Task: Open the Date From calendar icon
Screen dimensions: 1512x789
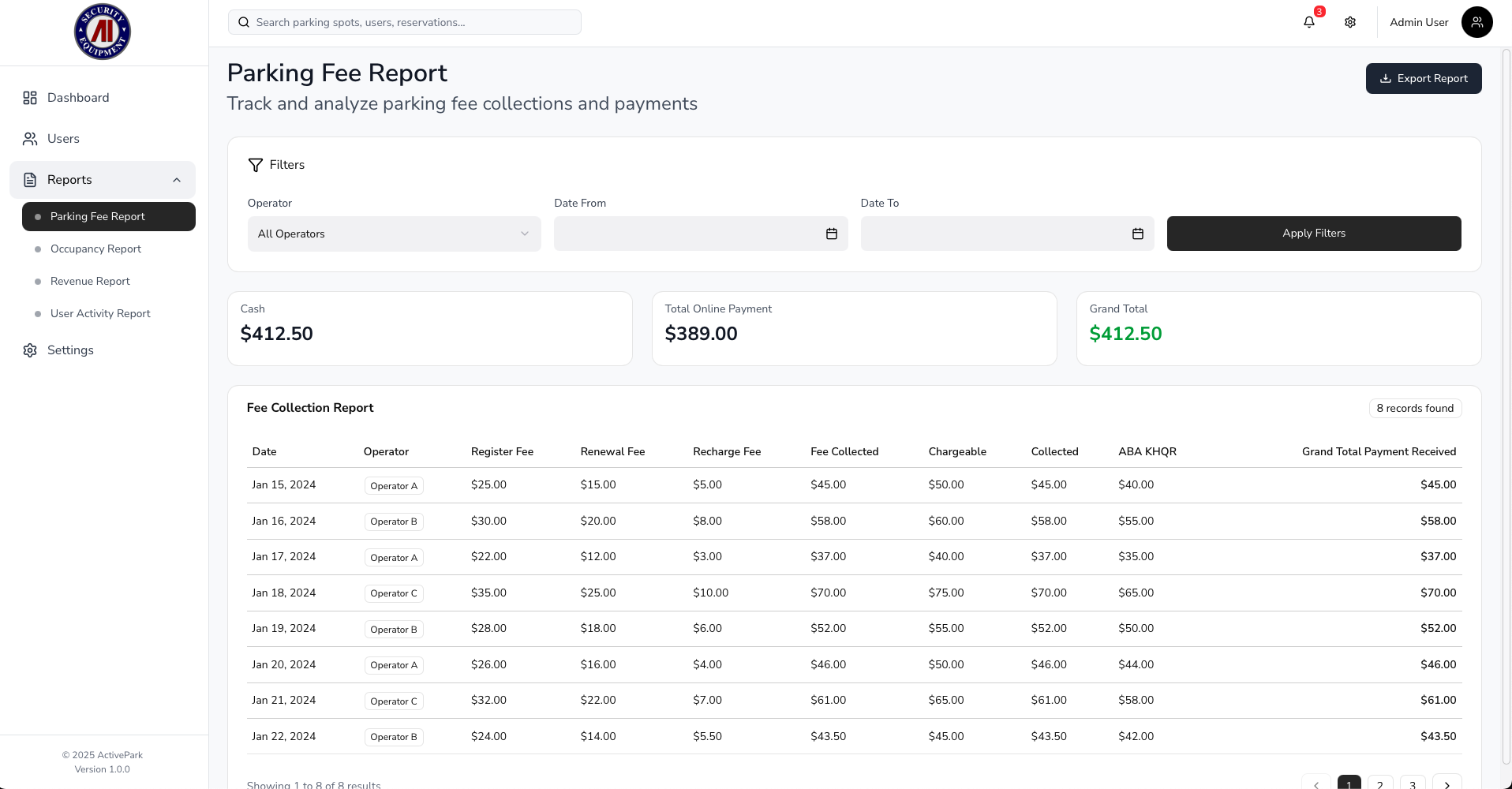Action: pos(831,234)
